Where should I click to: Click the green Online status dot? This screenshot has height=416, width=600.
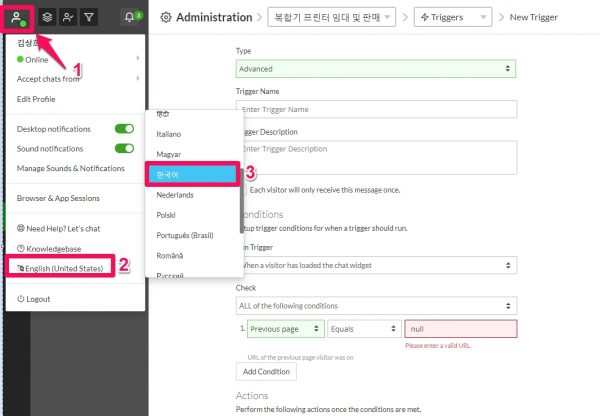pyautogui.click(x=20, y=59)
